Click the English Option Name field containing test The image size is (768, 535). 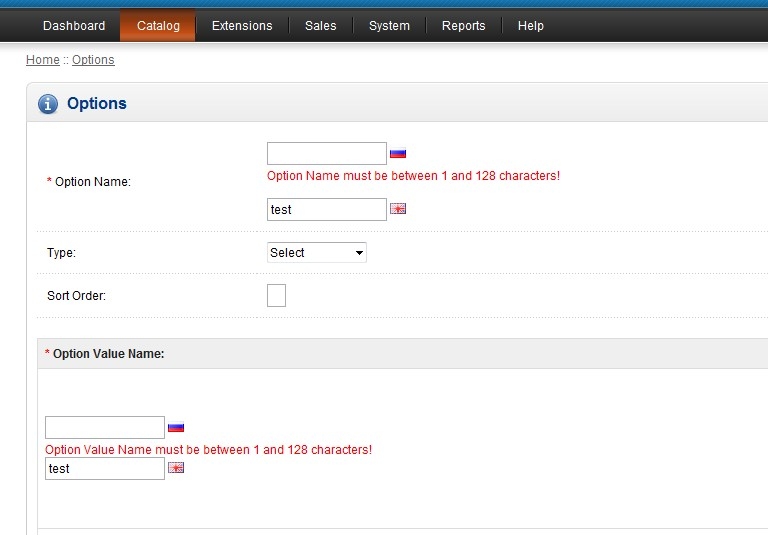point(327,209)
